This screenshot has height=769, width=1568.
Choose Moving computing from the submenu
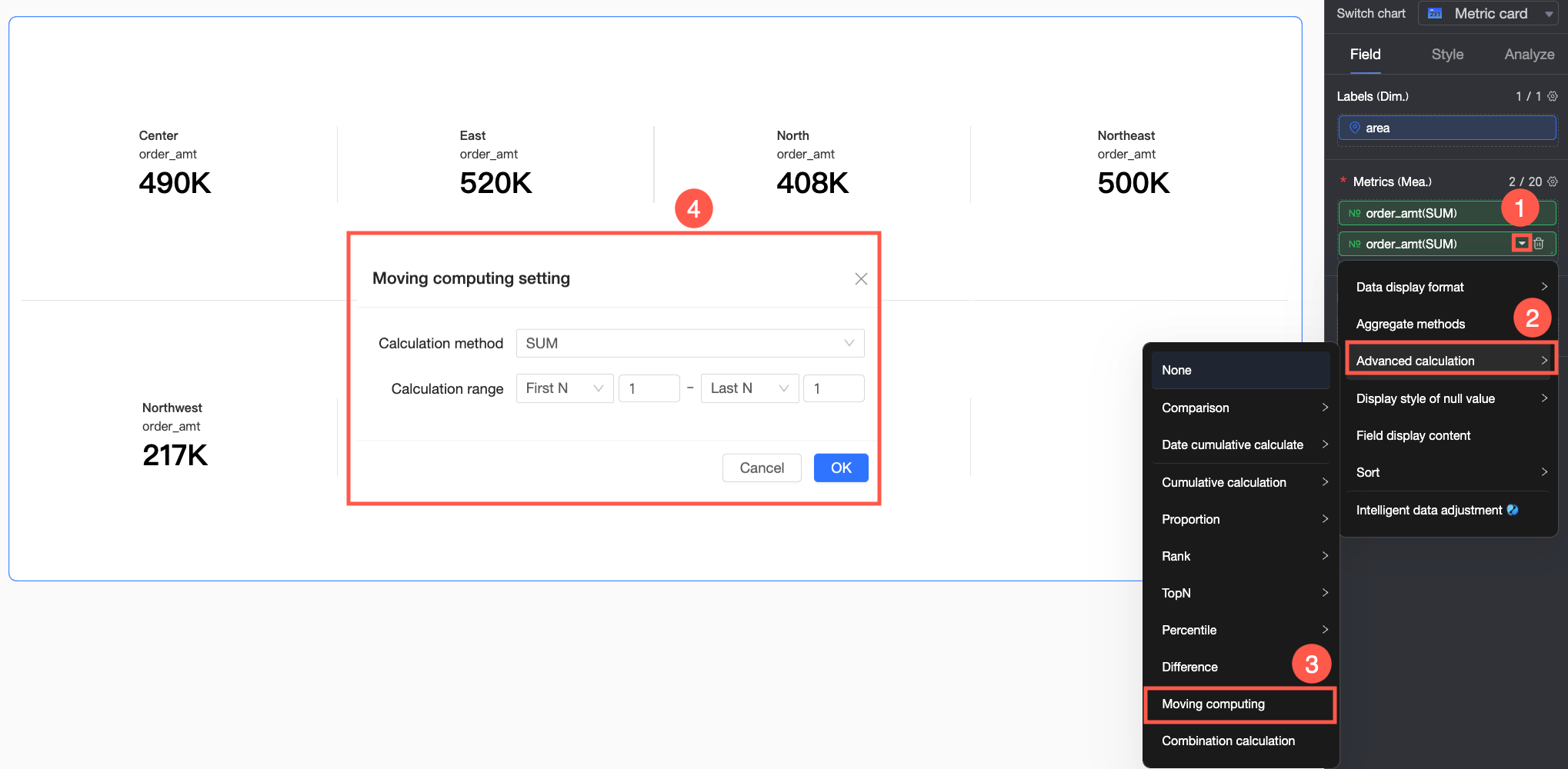[x=1240, y=704]
